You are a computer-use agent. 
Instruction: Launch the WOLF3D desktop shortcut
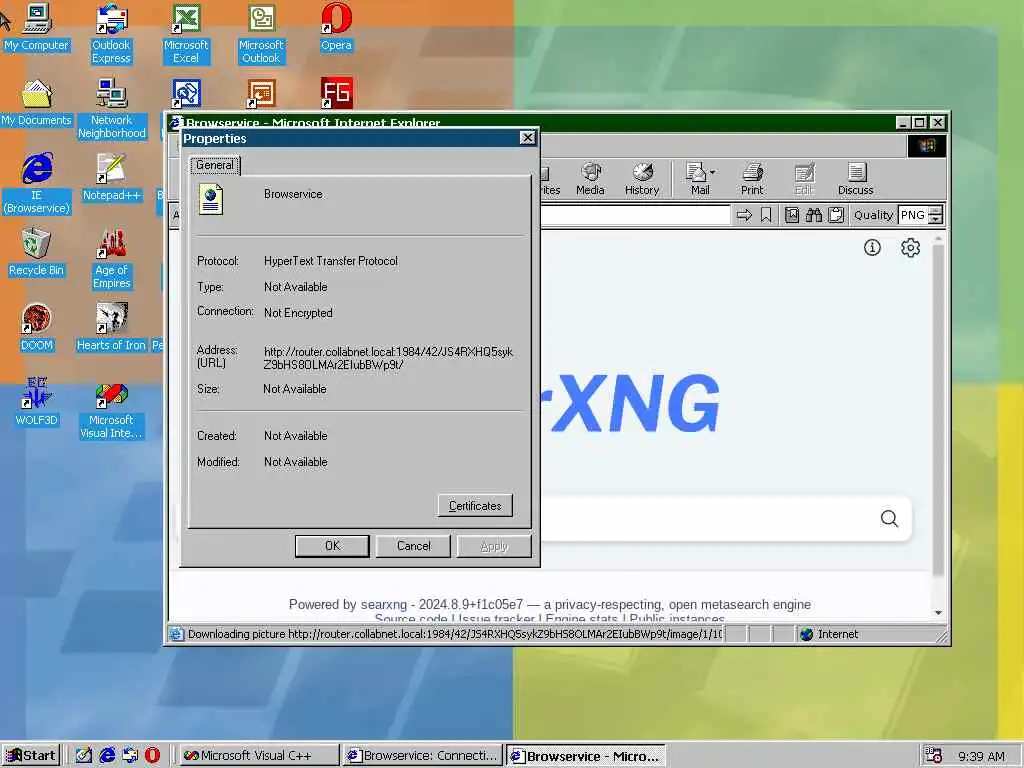pyautogui.click(x=37, y=403)
